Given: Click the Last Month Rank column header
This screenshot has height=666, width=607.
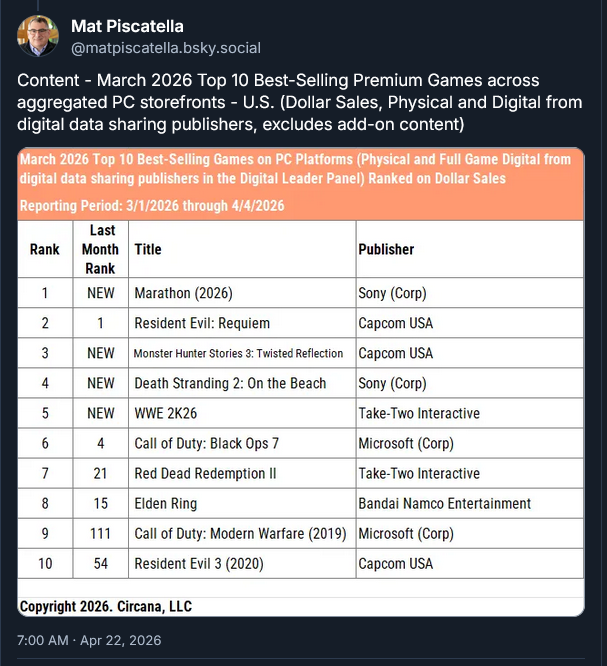Looking at the screenshot, I should pos(101,249).
